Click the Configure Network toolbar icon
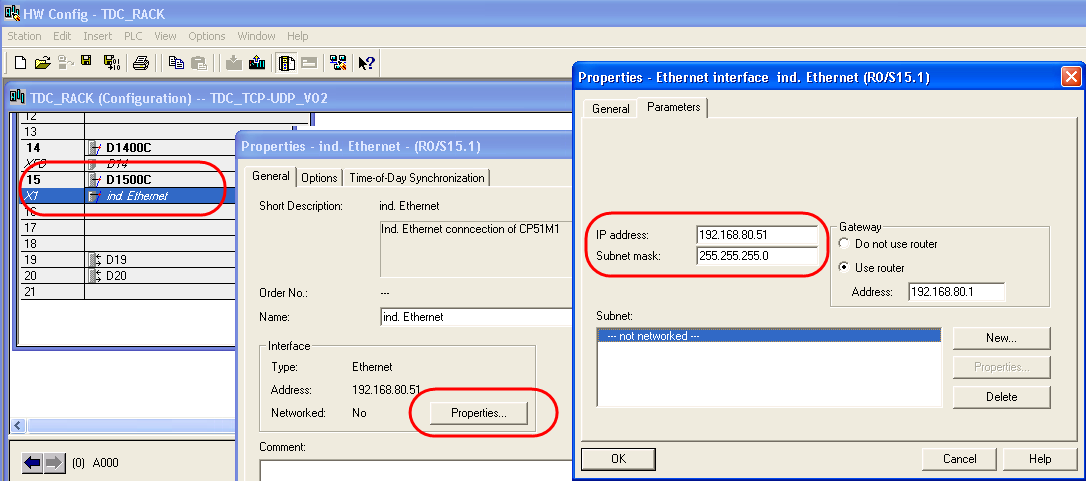 click(x=338, y=63)
